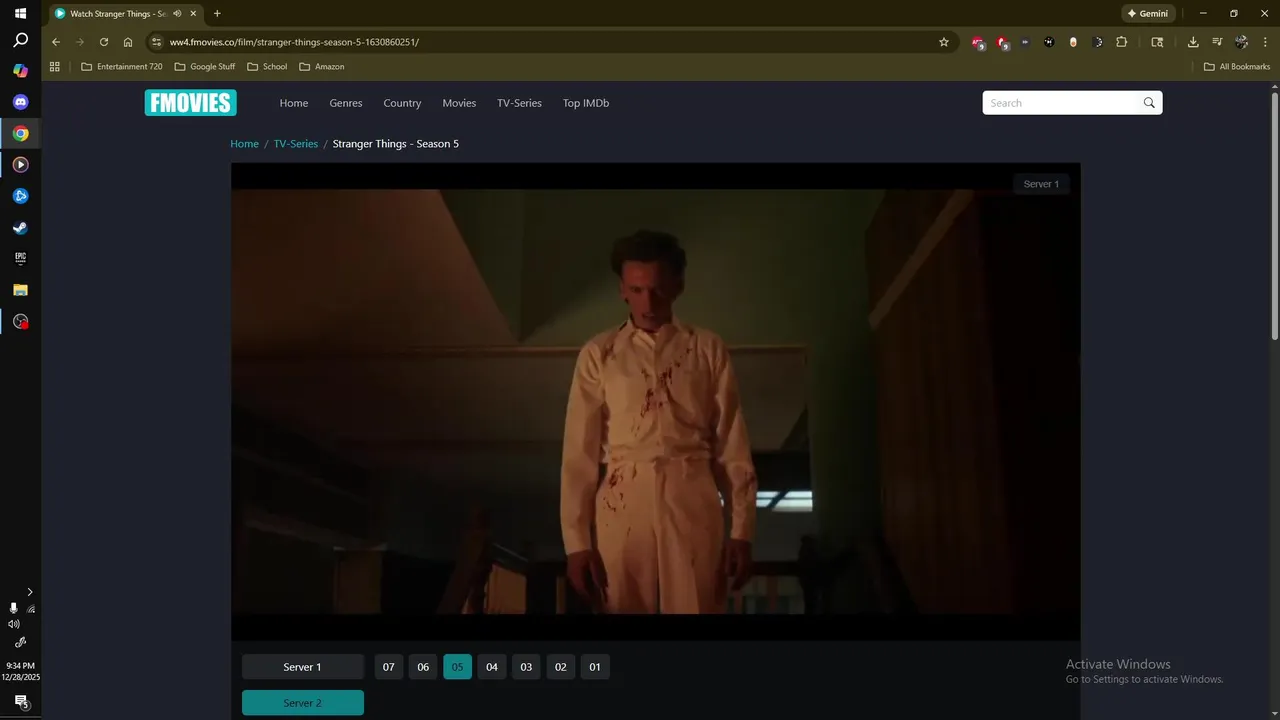Open Amazon bookmark folder
This screenshot has height=720, width=1280.
point(321,67)
